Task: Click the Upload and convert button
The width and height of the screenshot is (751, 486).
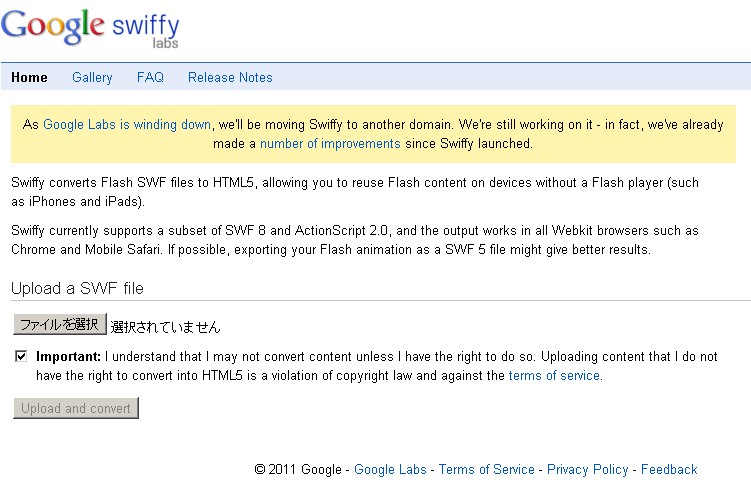Action: click(x=76, y=408)
